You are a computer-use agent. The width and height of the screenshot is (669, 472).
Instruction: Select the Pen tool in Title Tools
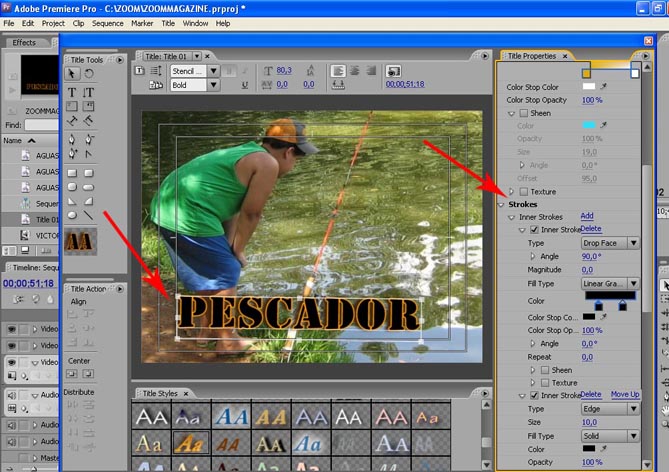coord(73,139)
